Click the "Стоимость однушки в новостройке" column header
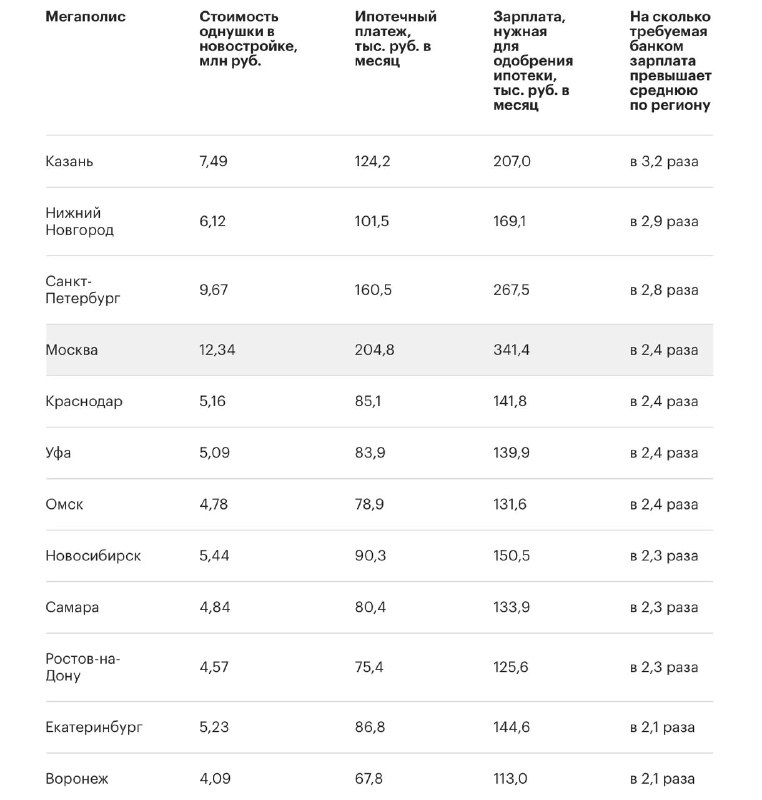The height and width of the screenshot is (800, 762). 248,39
